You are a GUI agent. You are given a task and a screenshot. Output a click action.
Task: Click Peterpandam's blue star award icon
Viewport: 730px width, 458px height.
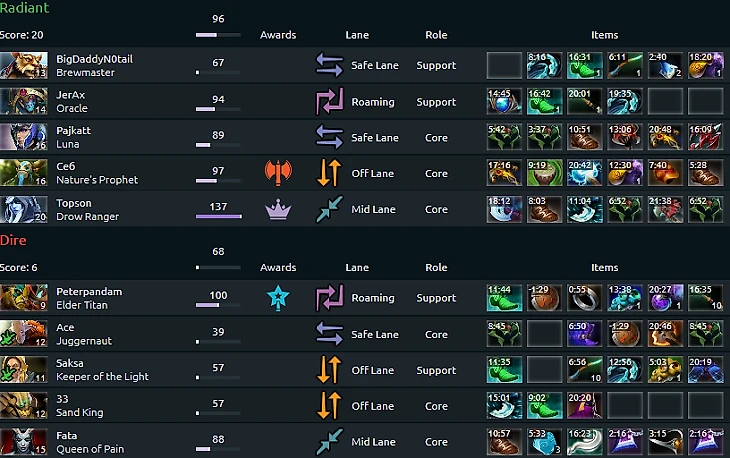[x=278, y=297]
